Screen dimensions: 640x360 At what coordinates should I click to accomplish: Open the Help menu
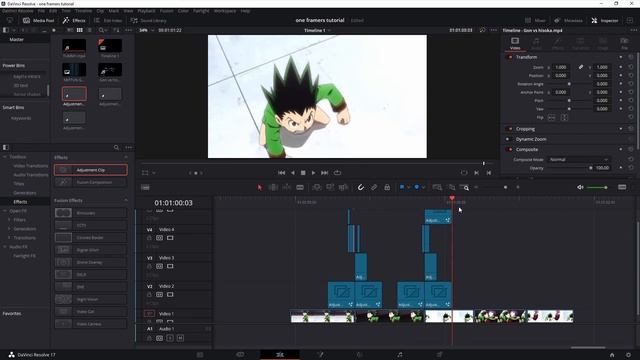tap(245, 11)
